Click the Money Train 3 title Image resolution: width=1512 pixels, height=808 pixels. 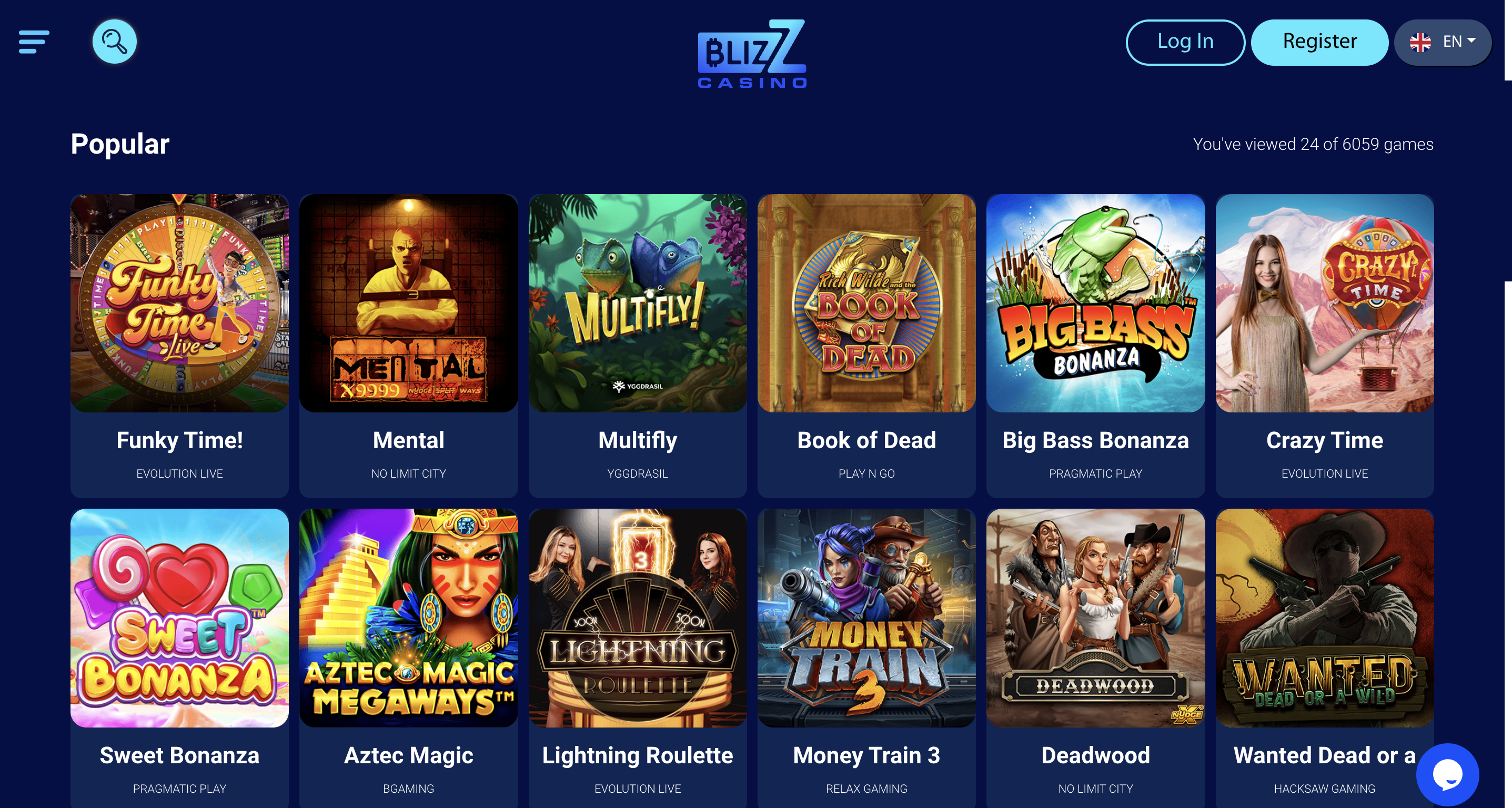(x=866, y=755)
